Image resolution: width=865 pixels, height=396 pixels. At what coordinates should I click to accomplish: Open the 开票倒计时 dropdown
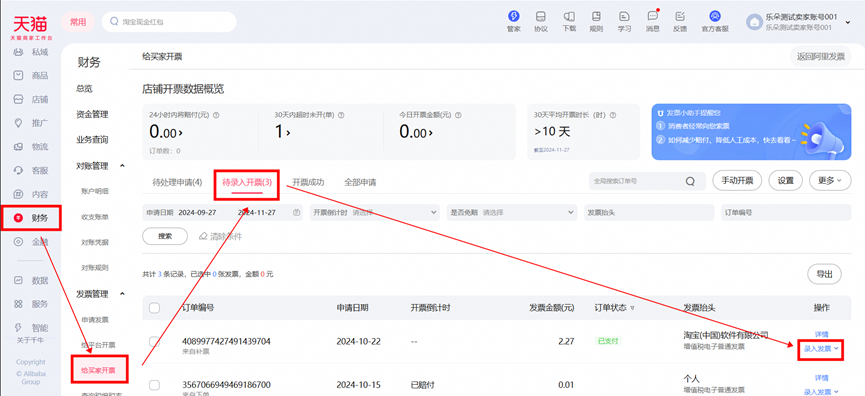pyautogui.click(x=375, y=212)
